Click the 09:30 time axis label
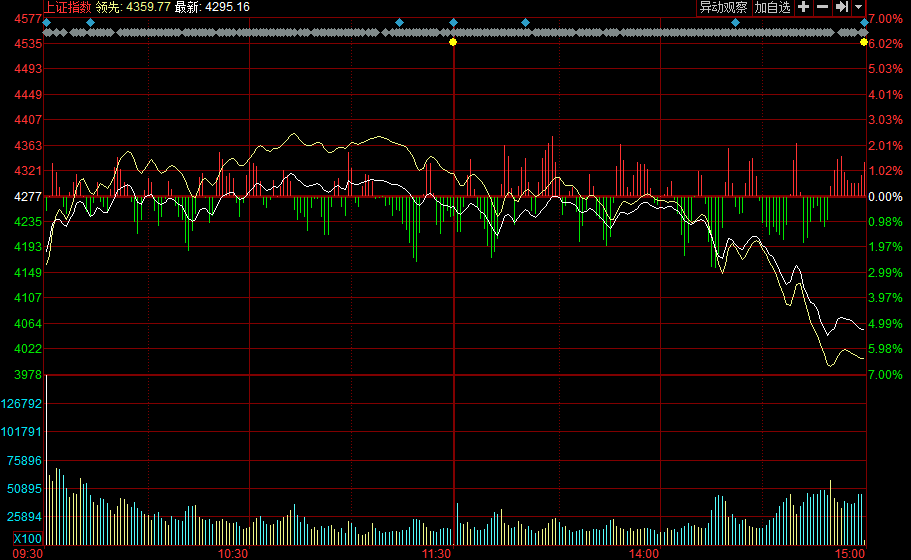 click(x=28, y=554)
